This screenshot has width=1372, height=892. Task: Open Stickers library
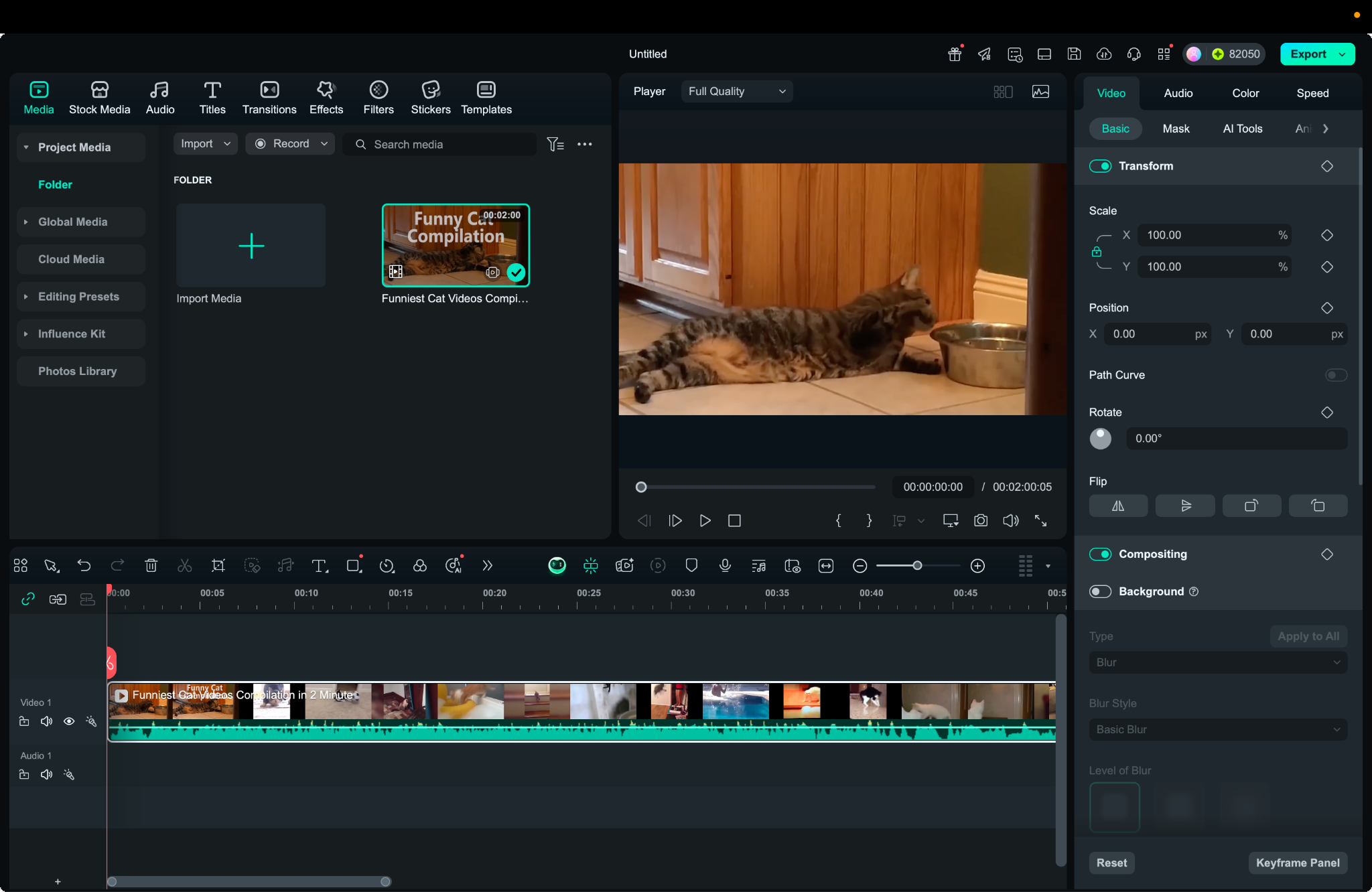(430, 98)
